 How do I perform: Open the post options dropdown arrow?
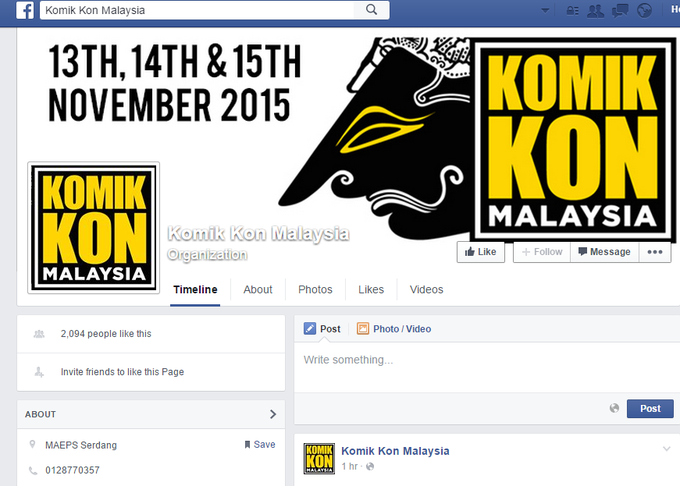[x=667, y=449]
